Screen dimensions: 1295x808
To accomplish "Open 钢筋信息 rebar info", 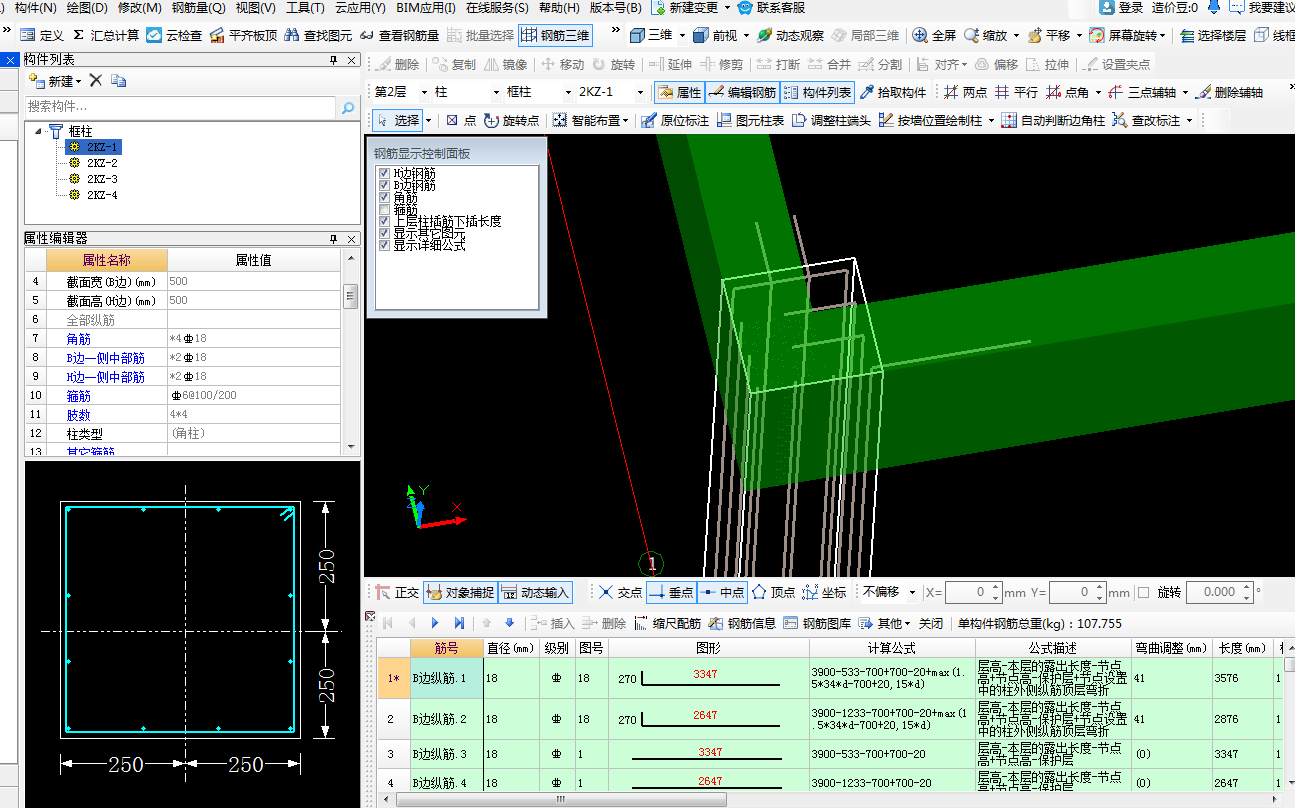I will [742, 623].
